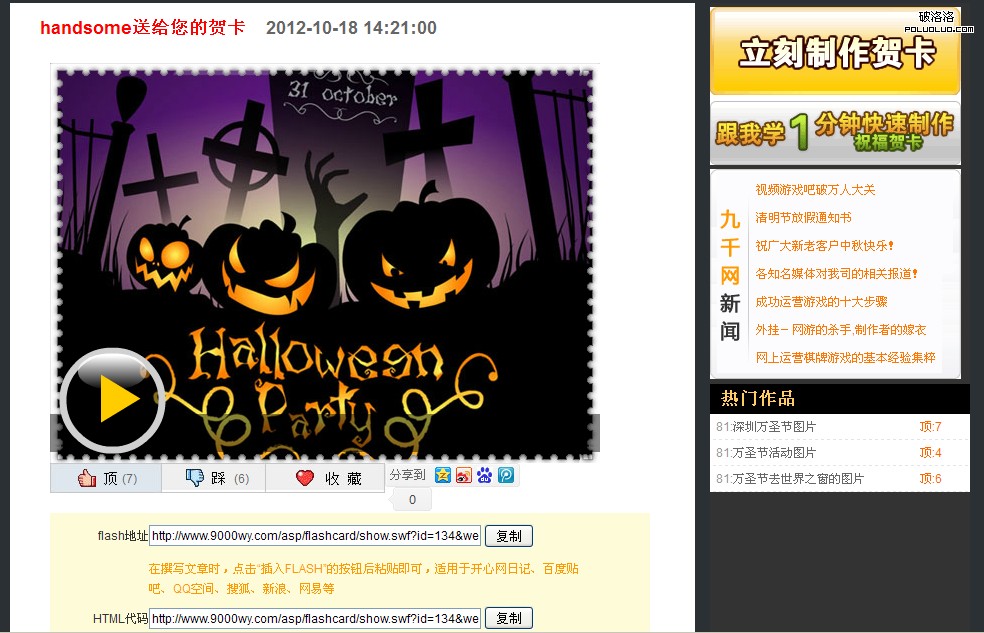Select the flash地址 URL input field

314,536
